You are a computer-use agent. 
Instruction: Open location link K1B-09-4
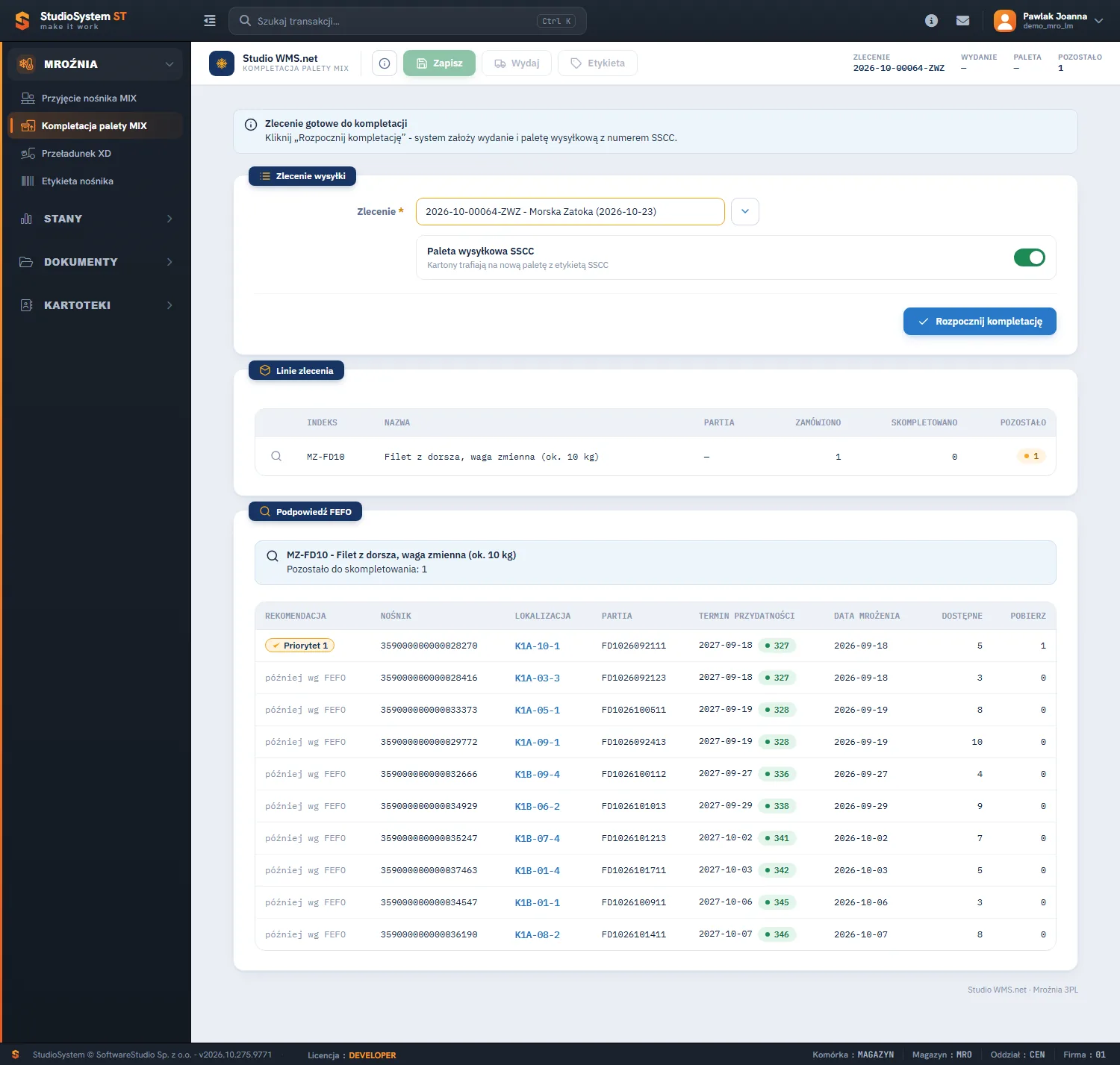click(538, 775)
